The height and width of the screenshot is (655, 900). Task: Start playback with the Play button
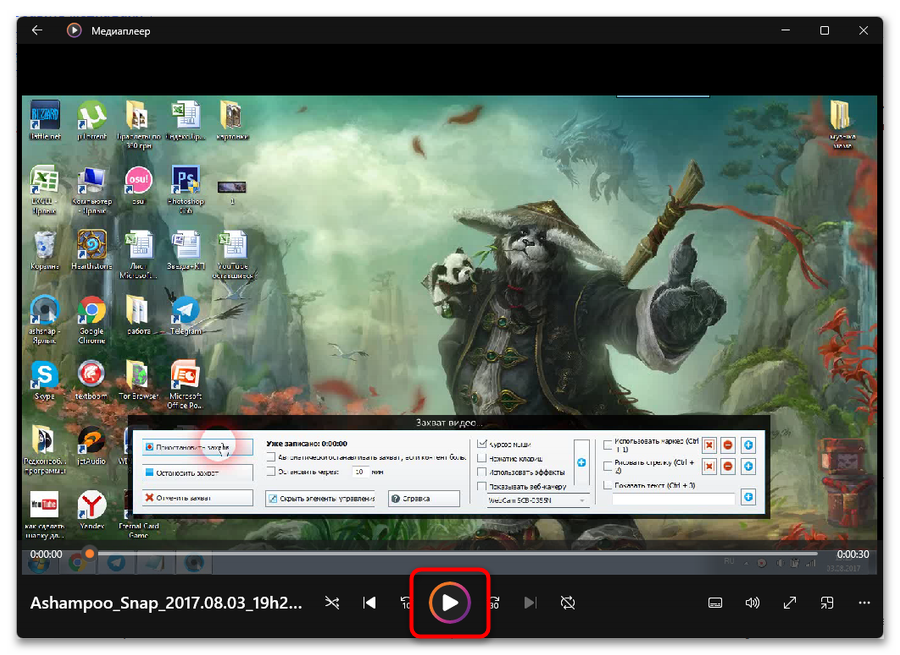(x=450, y=603)
